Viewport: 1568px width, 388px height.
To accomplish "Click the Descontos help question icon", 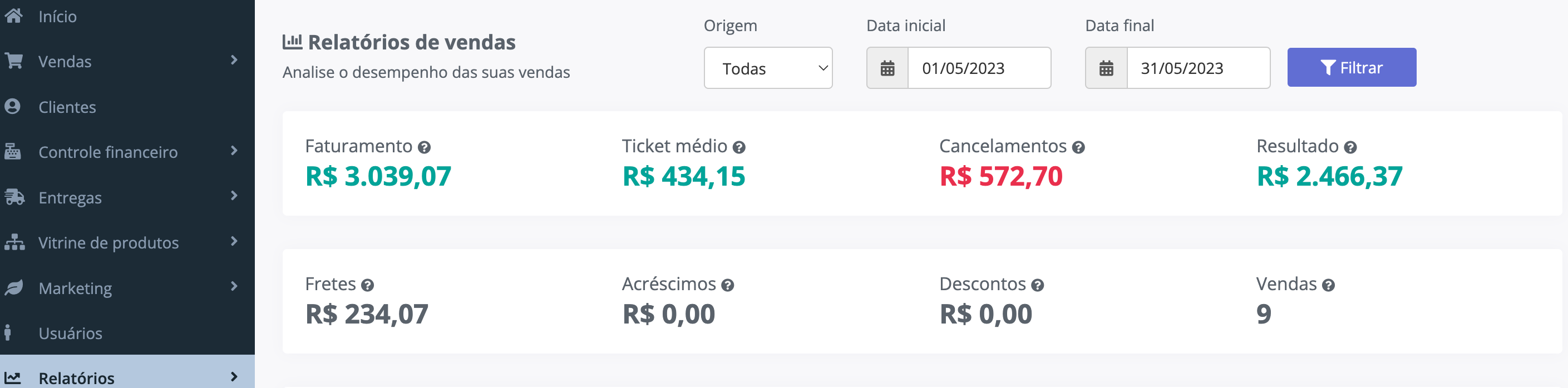I will [x=1037, y=285].
